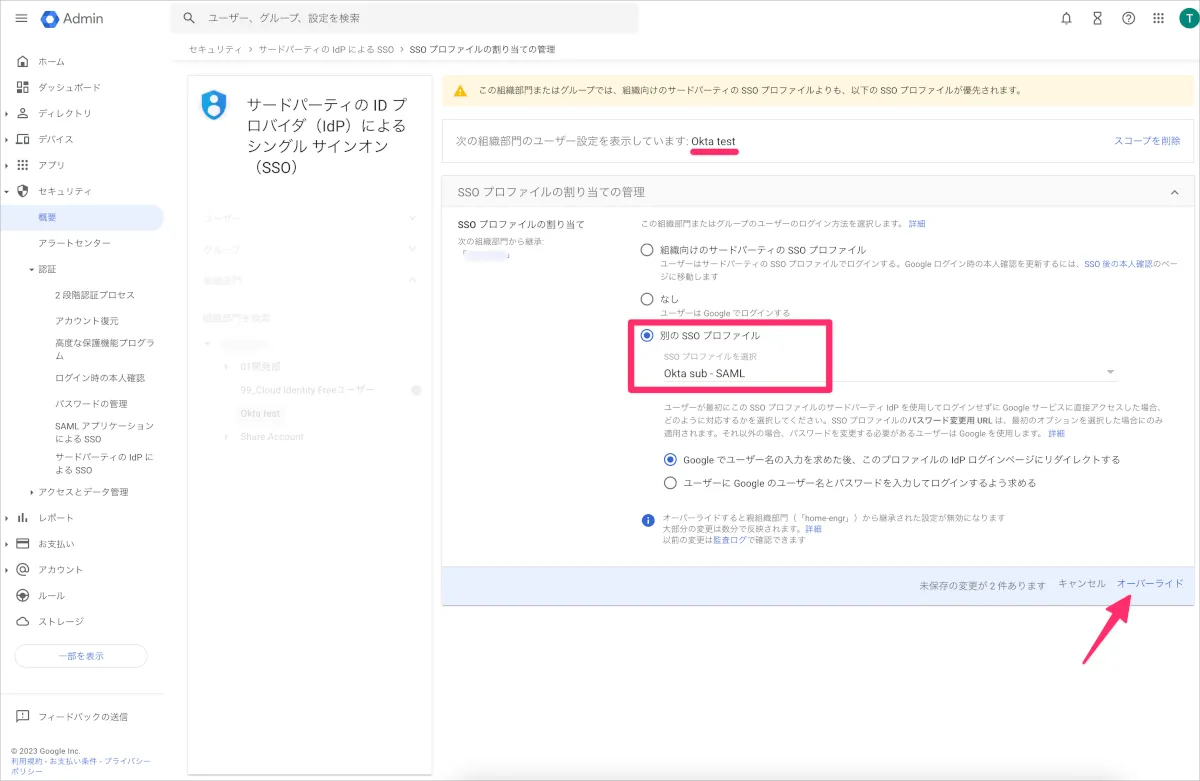Screen dimensions: 1200x781
Task: Open ダッシュボード in the sidebar
Action: (69, 87)
